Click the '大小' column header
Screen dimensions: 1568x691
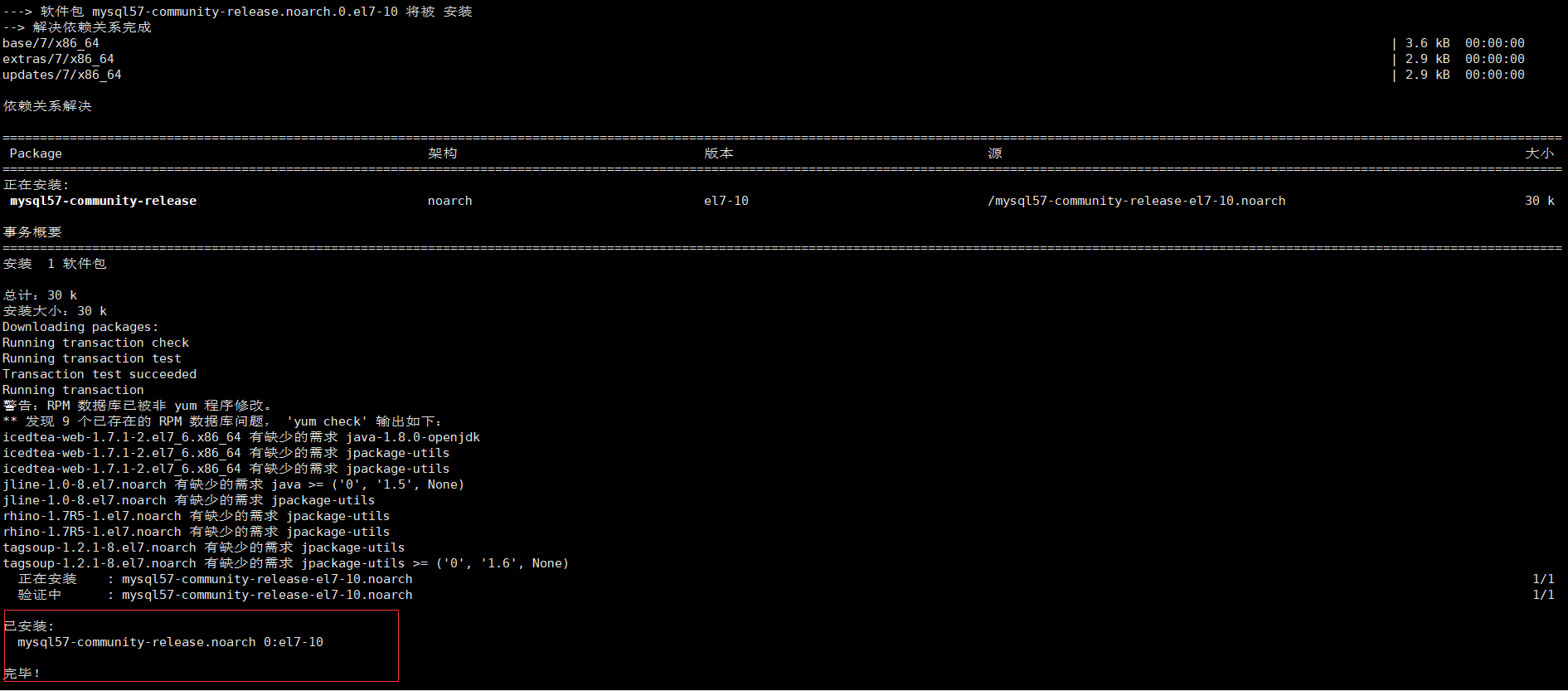click(x=1540, y=153)
